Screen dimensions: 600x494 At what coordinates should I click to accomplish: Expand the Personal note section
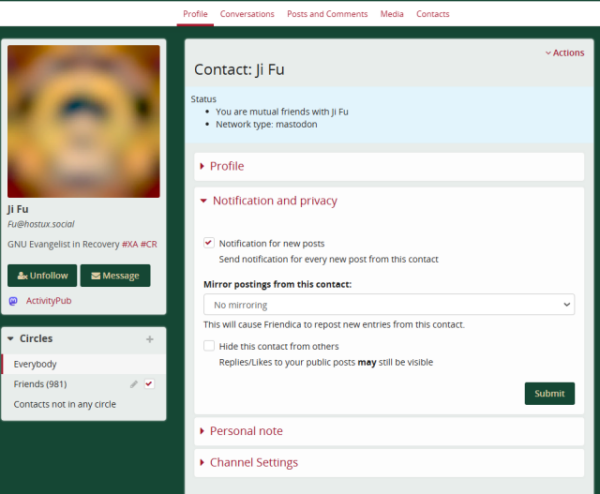pyautogui.click(x=245, y=431)
